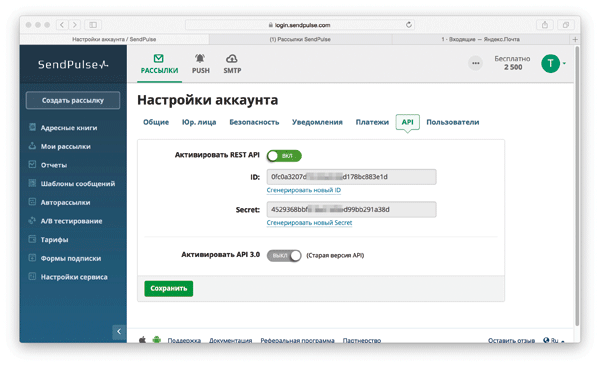Screen dimensions: 600x366
Task: Click Сгенерировать новый Secret link
Action: 309,223
